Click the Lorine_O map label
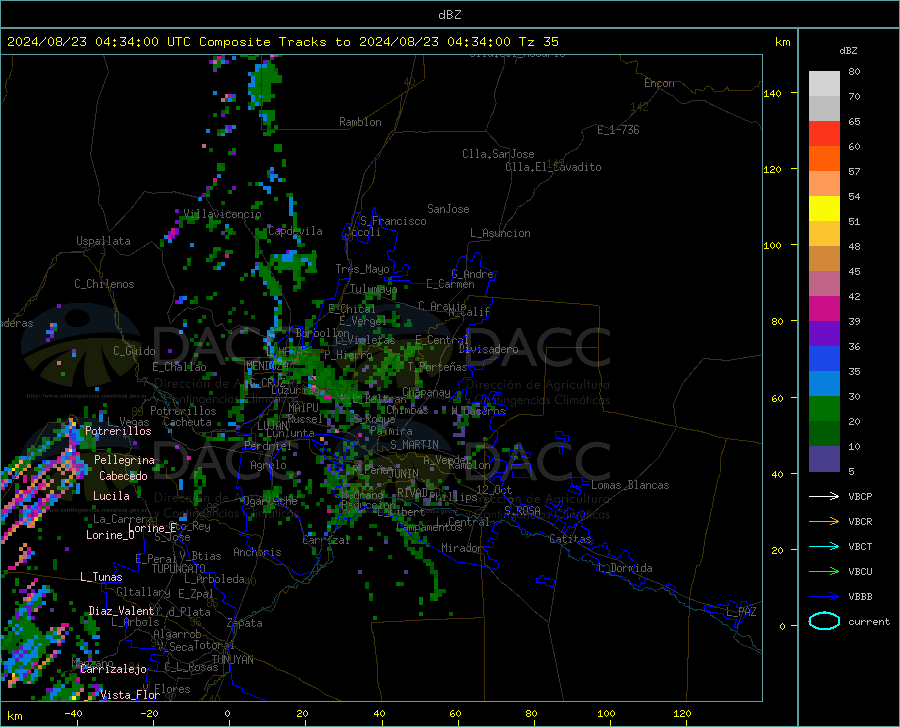Viewport: 900px width, 727px height. tap(110, 535)
